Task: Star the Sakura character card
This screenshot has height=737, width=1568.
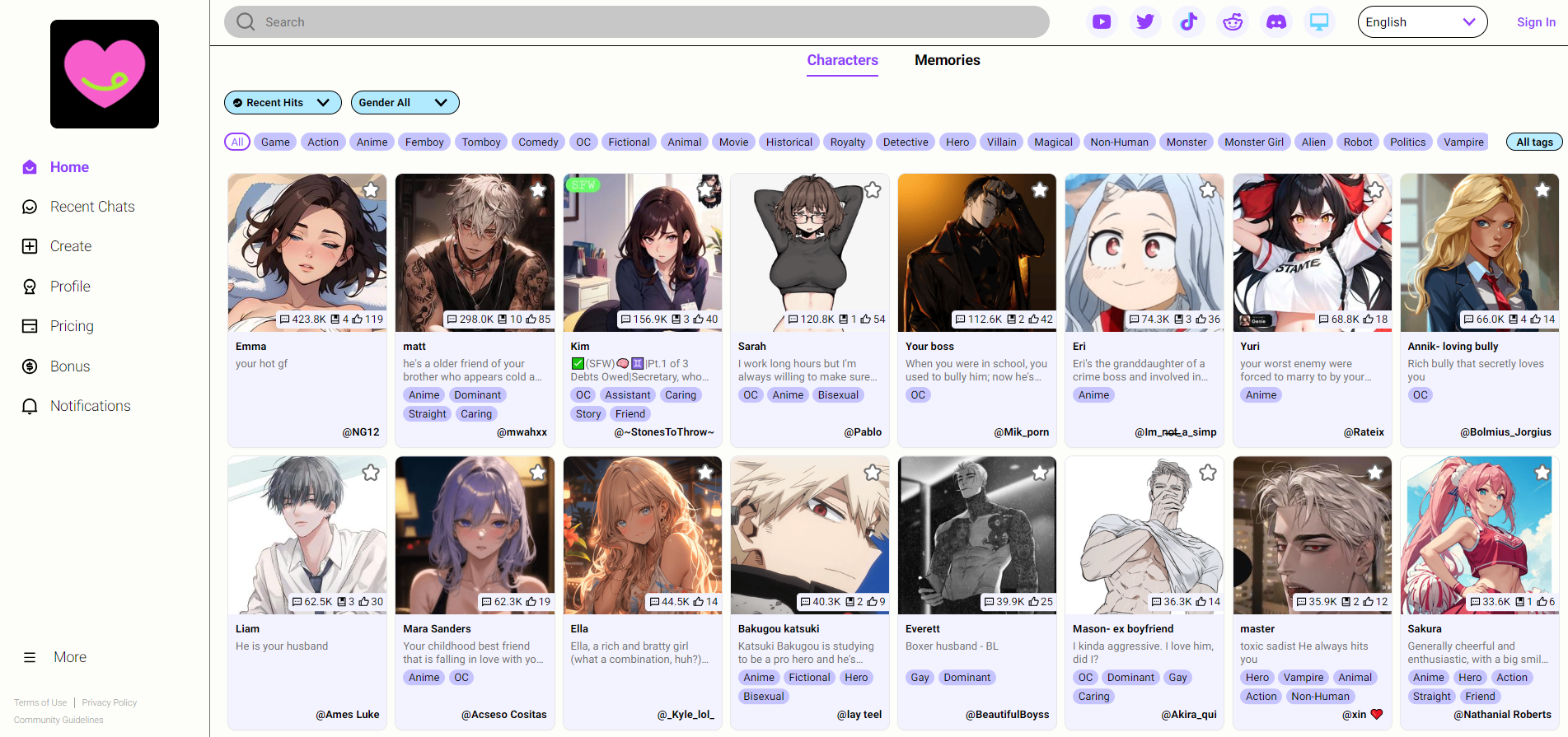Action: point(1542,473)
